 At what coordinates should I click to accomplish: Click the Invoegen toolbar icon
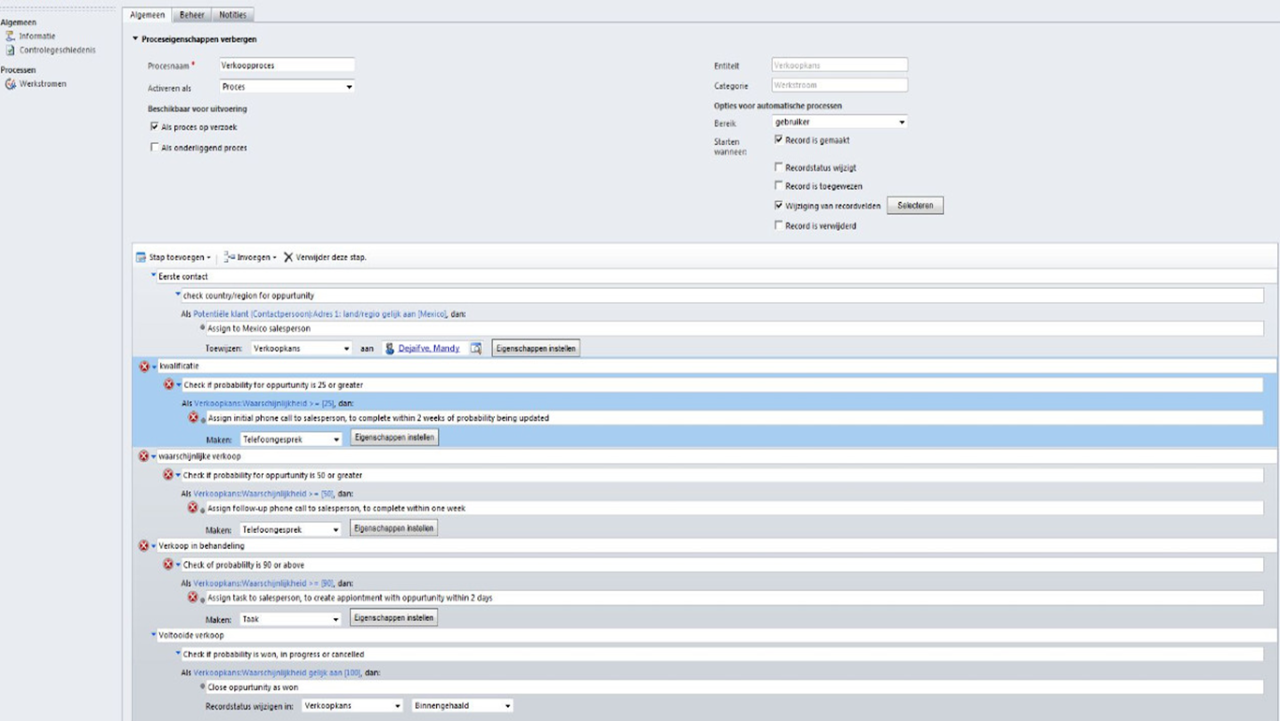229,257
